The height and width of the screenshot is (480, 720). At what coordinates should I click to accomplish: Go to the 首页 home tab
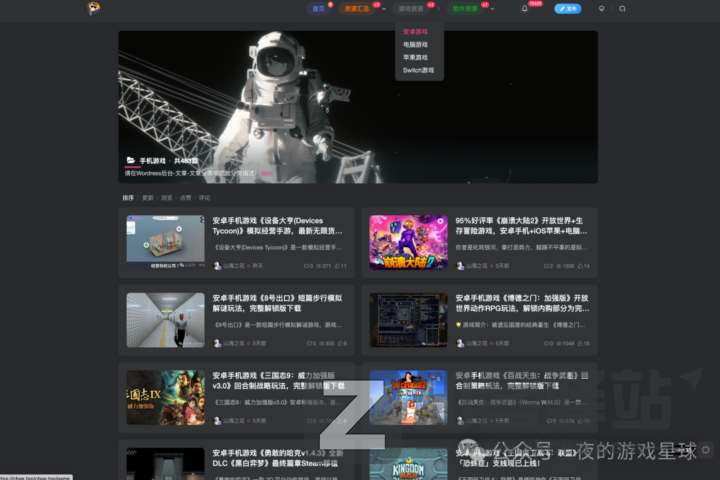coord(320,9)
